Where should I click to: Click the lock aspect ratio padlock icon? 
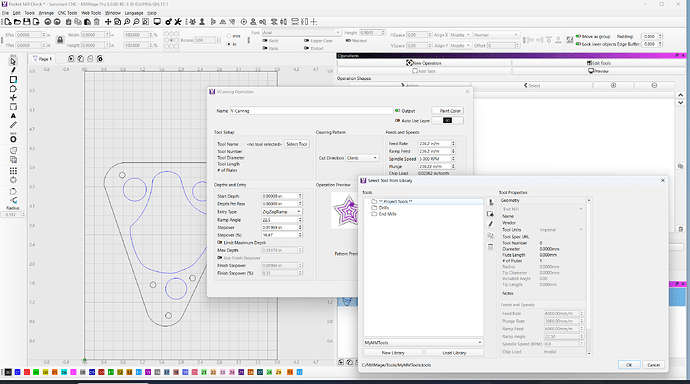60,40
